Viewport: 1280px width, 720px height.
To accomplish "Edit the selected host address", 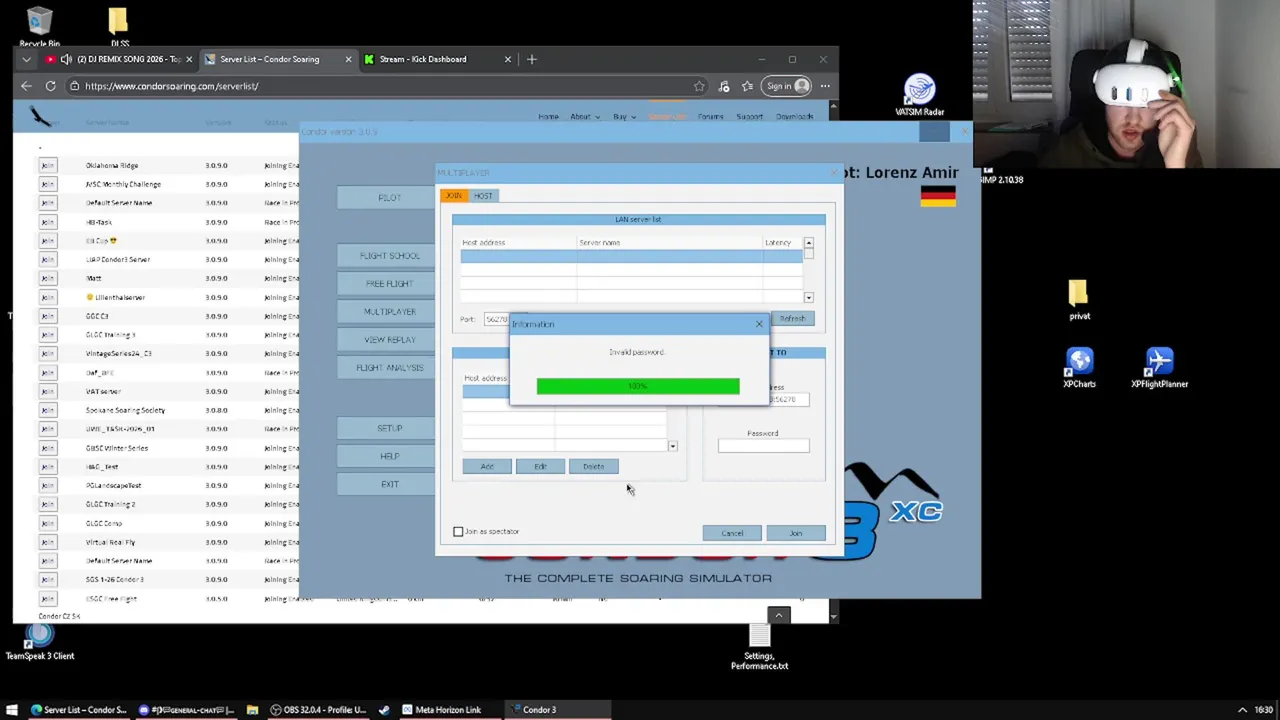I will pyautogui.click(x=540, y=467).
